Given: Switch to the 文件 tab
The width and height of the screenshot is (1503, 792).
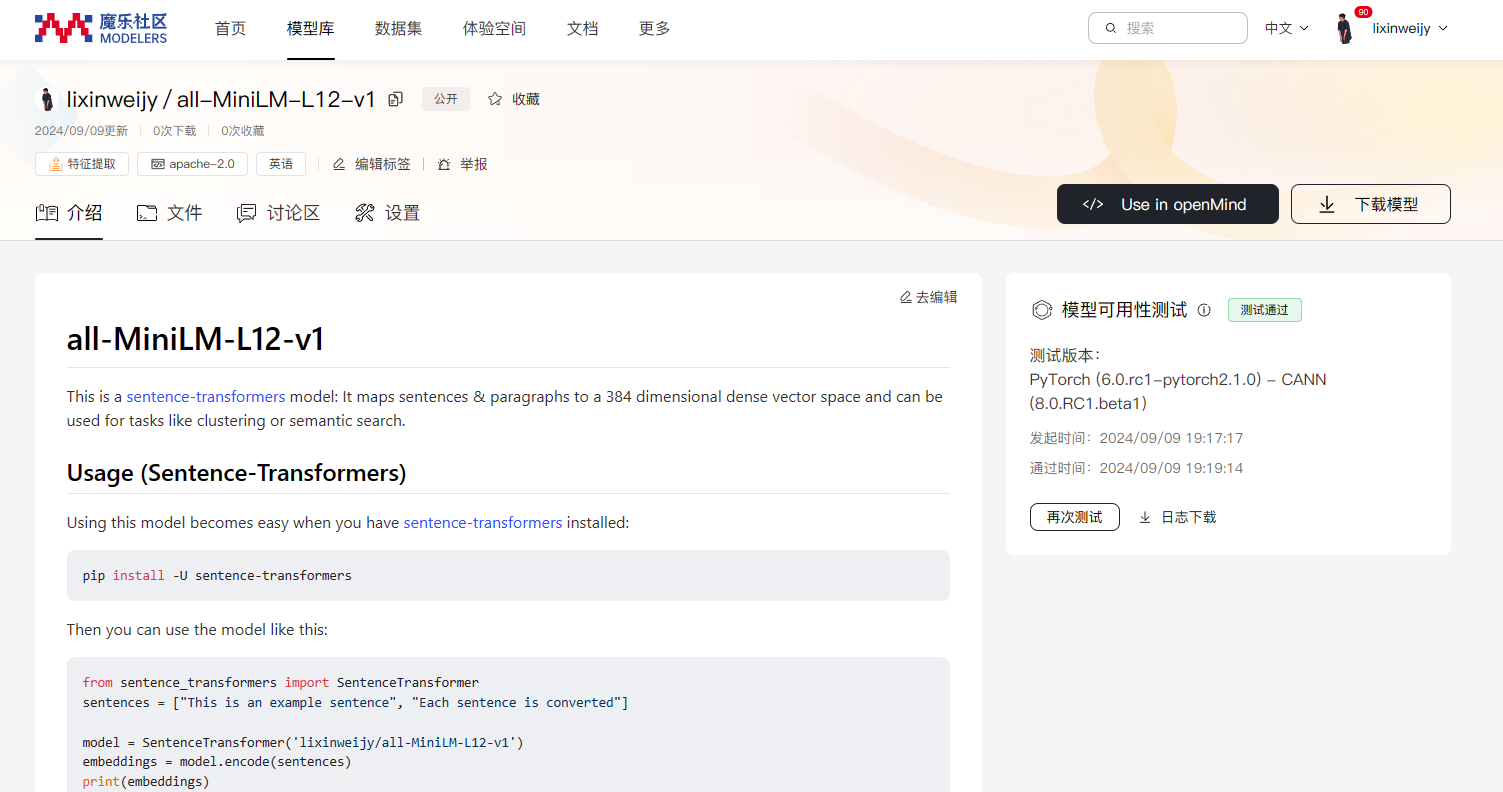Looking at the screenshot, I should point(169,212).
